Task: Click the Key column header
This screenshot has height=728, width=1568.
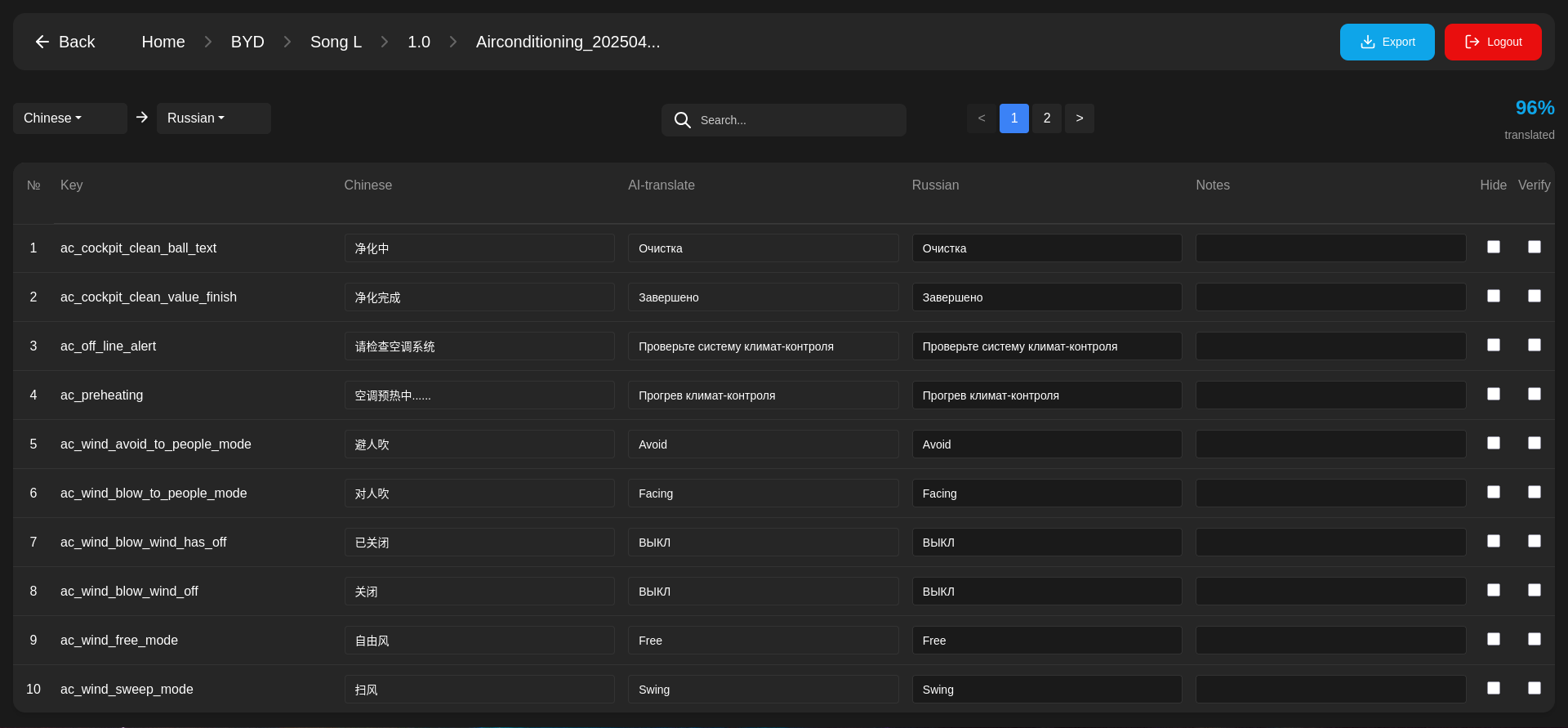Action: [71, 185]
